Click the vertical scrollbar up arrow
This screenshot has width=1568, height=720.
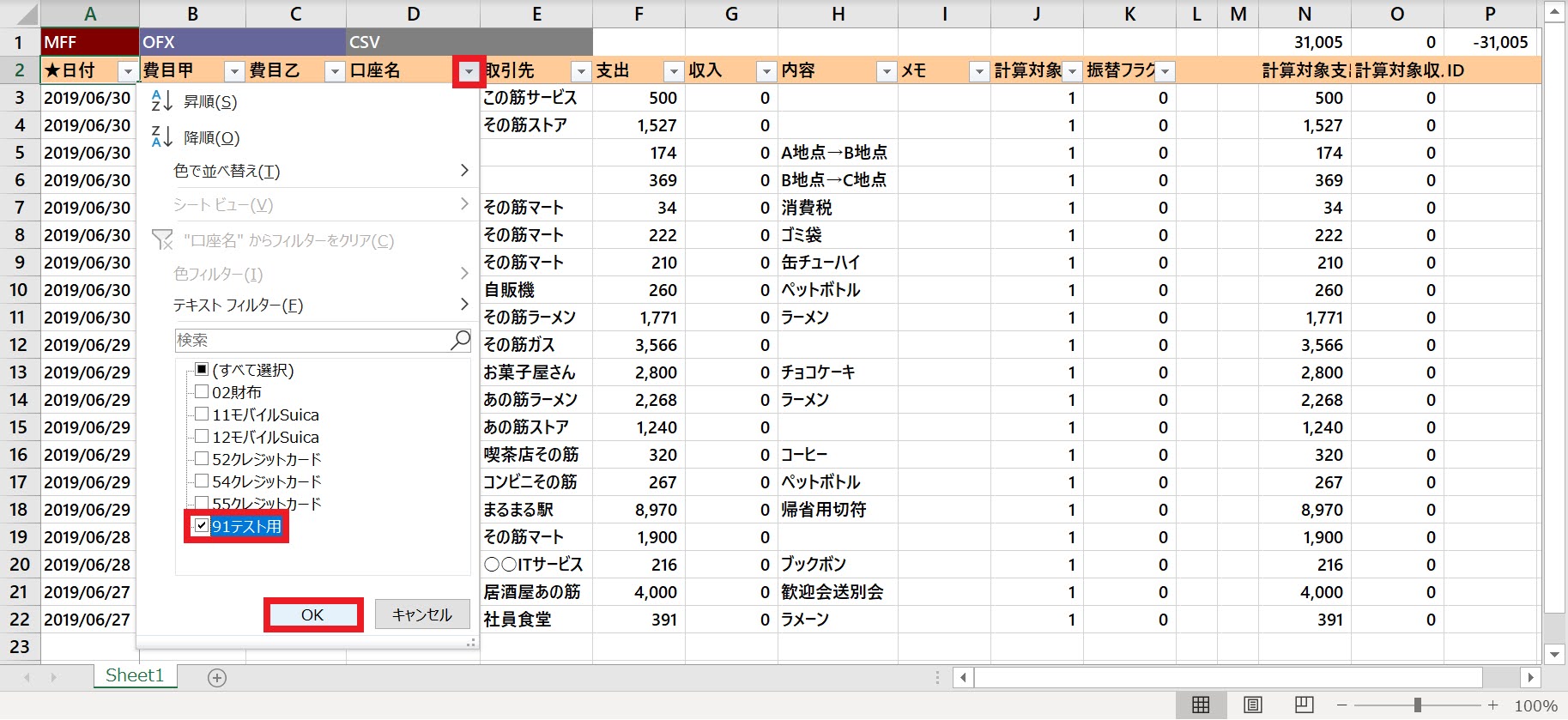coord(1554,11)
